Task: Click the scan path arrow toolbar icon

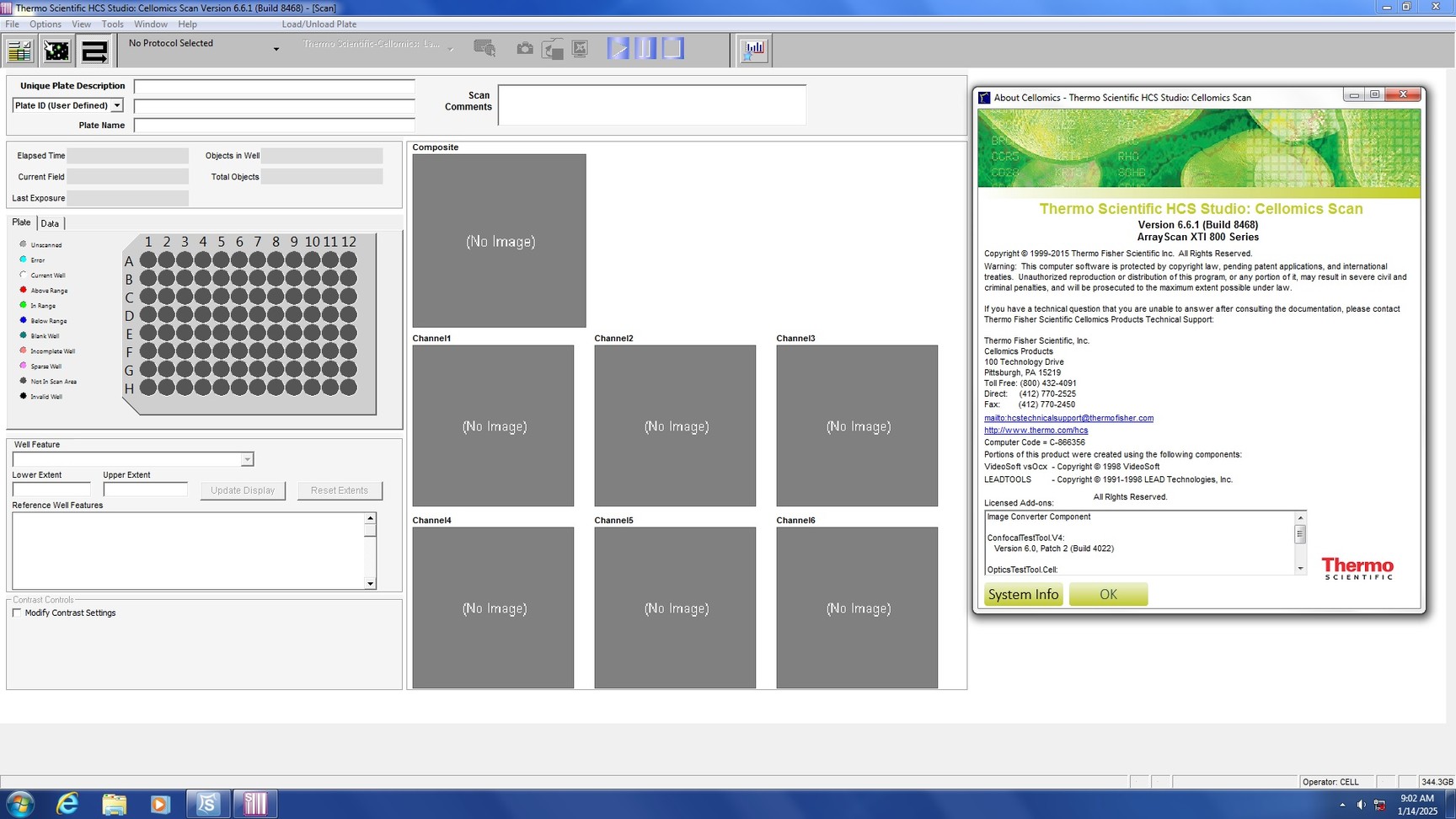Action: tap(94, 51)
